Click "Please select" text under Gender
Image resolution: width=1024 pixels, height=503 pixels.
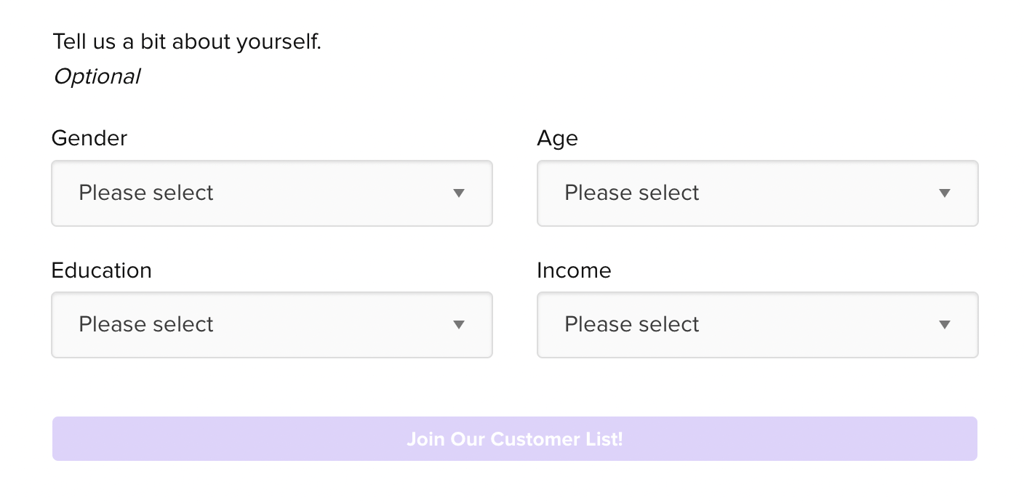146,193
